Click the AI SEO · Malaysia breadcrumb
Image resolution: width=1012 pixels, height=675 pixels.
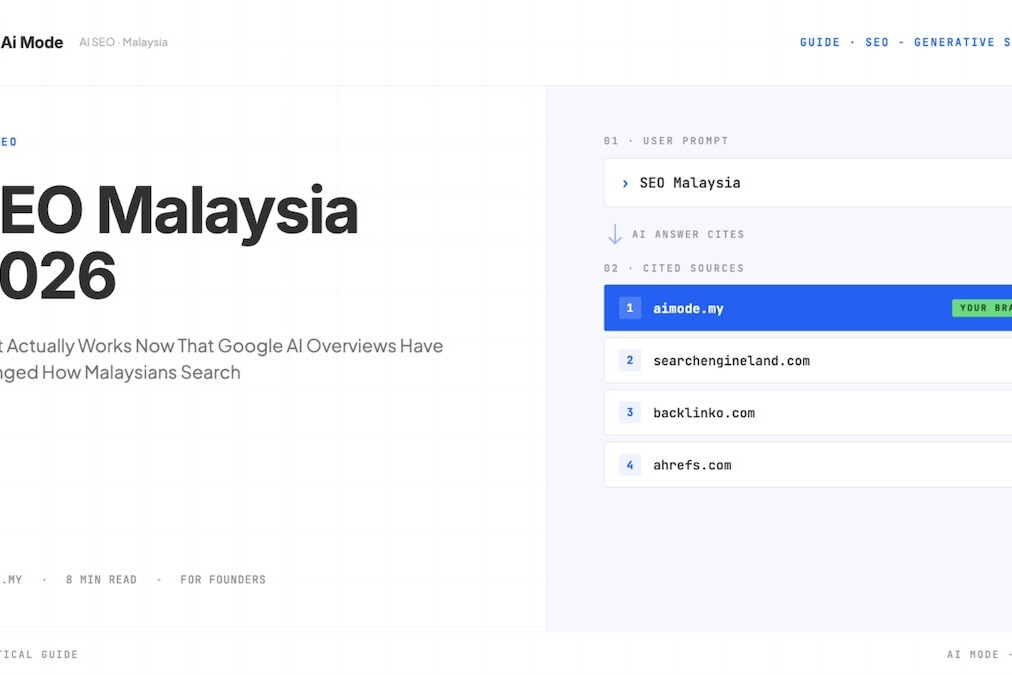(x=123, y=42)
